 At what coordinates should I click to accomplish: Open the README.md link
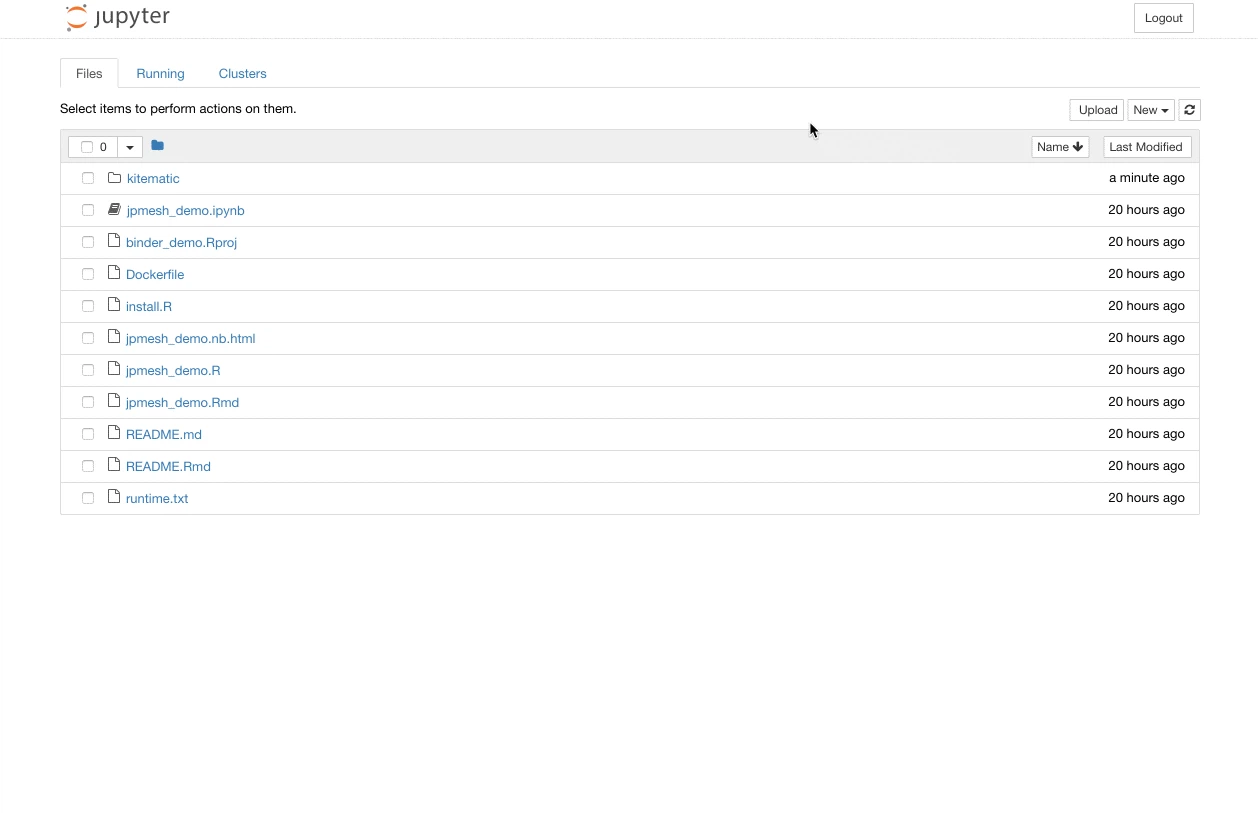tap(164, 434)
